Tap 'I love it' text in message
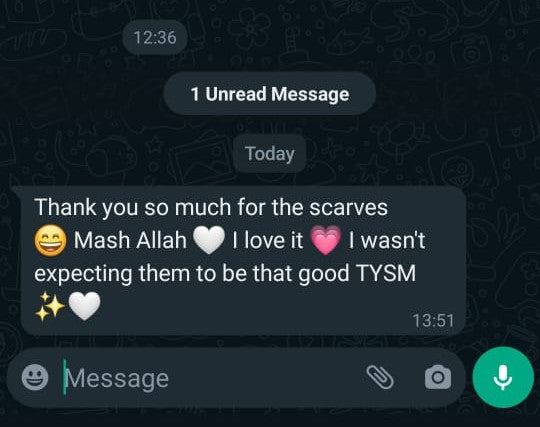 coord(268,240)
